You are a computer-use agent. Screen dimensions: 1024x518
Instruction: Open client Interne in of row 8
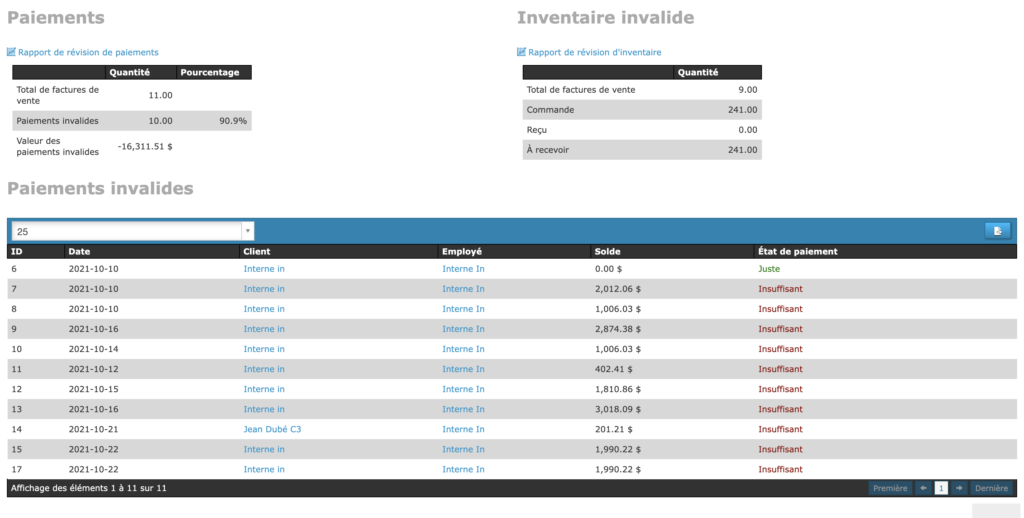click(x=264, y=309)
